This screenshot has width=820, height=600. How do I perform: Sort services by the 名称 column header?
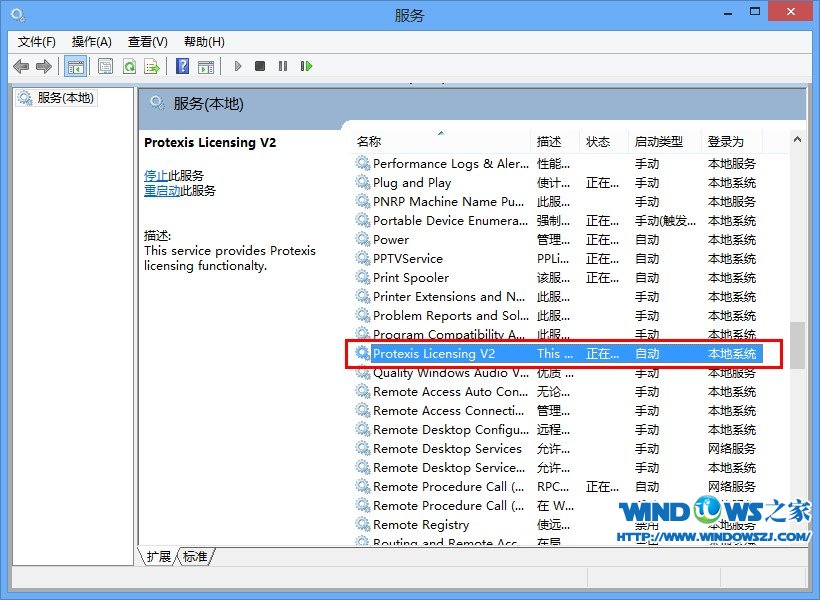(x=369, y=142)
